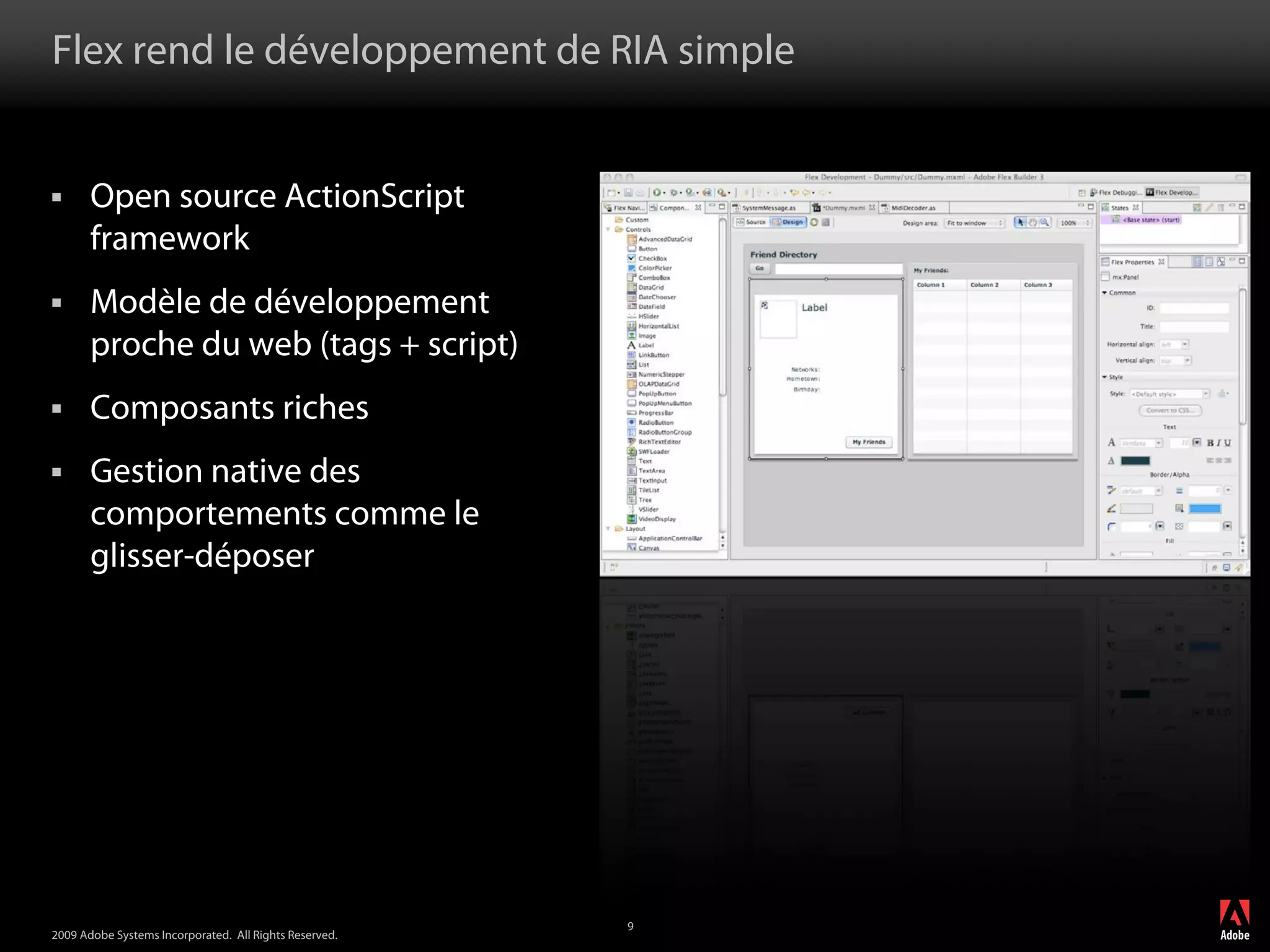Click the New file toolbar icon

pos(611,193)
